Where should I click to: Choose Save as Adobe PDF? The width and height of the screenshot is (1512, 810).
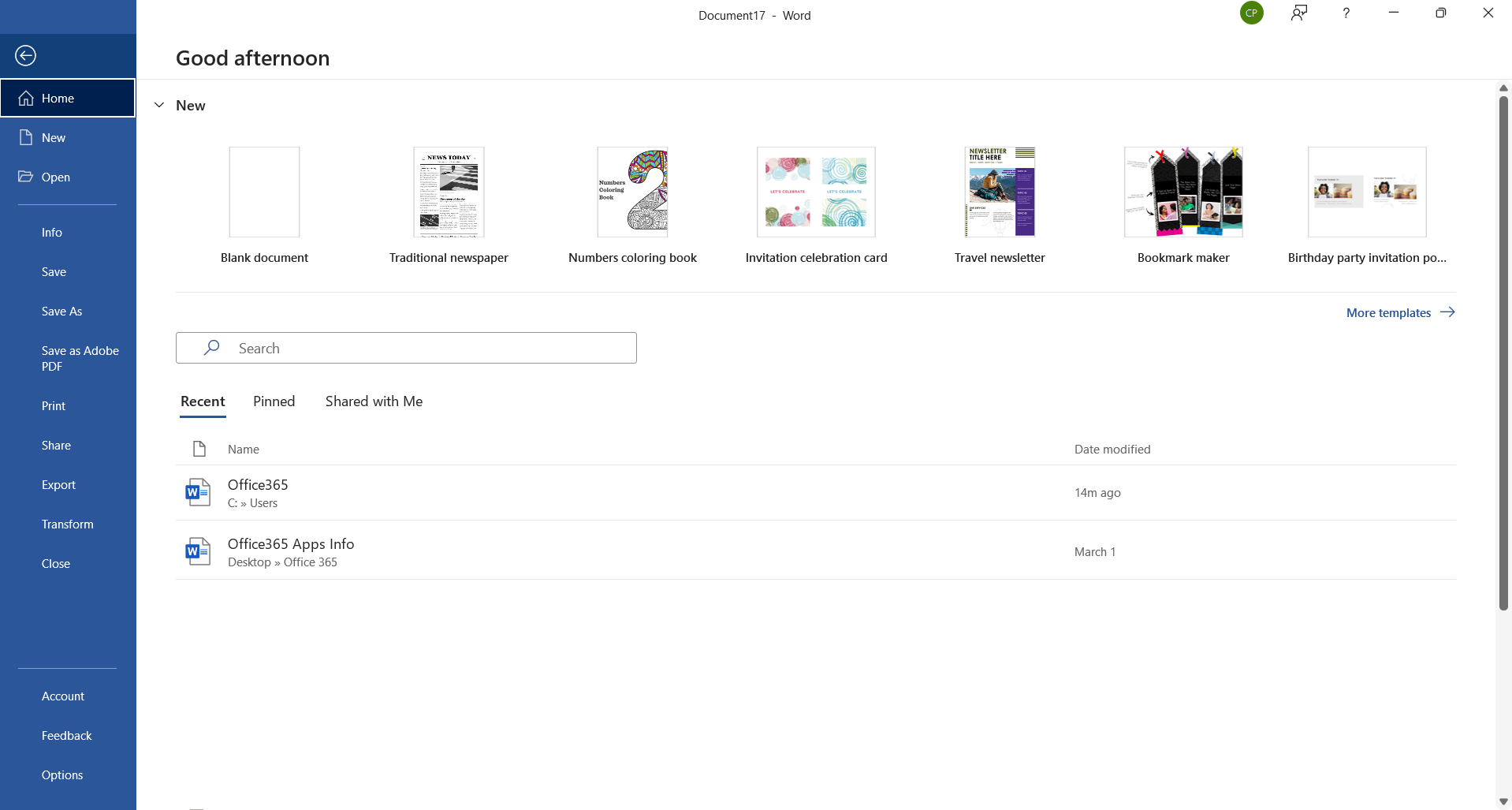68,358
